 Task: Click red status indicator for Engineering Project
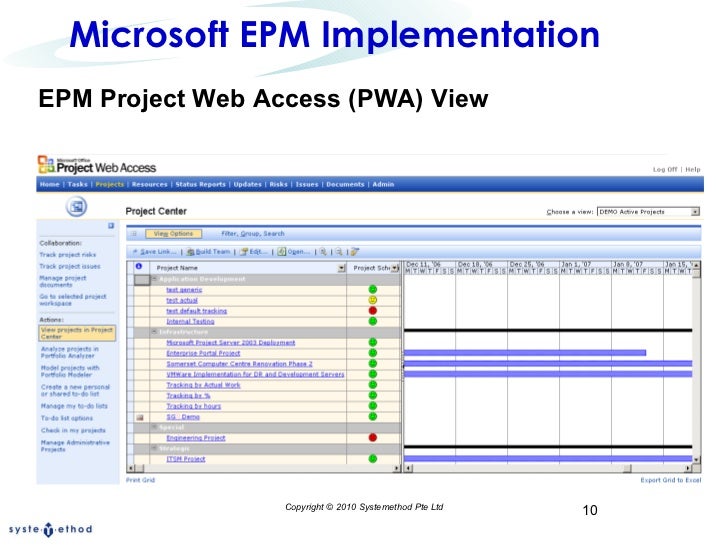point(372,437)
